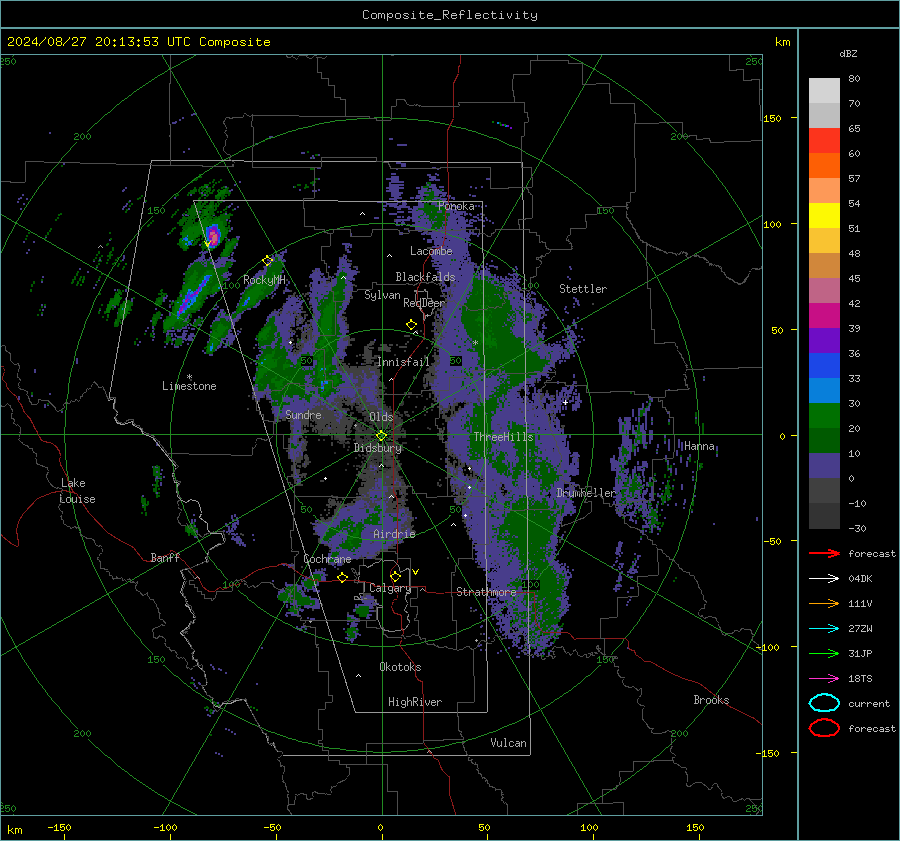900x841 pixels.
Task: Click the Banff label on map
Action: (165, 557)
